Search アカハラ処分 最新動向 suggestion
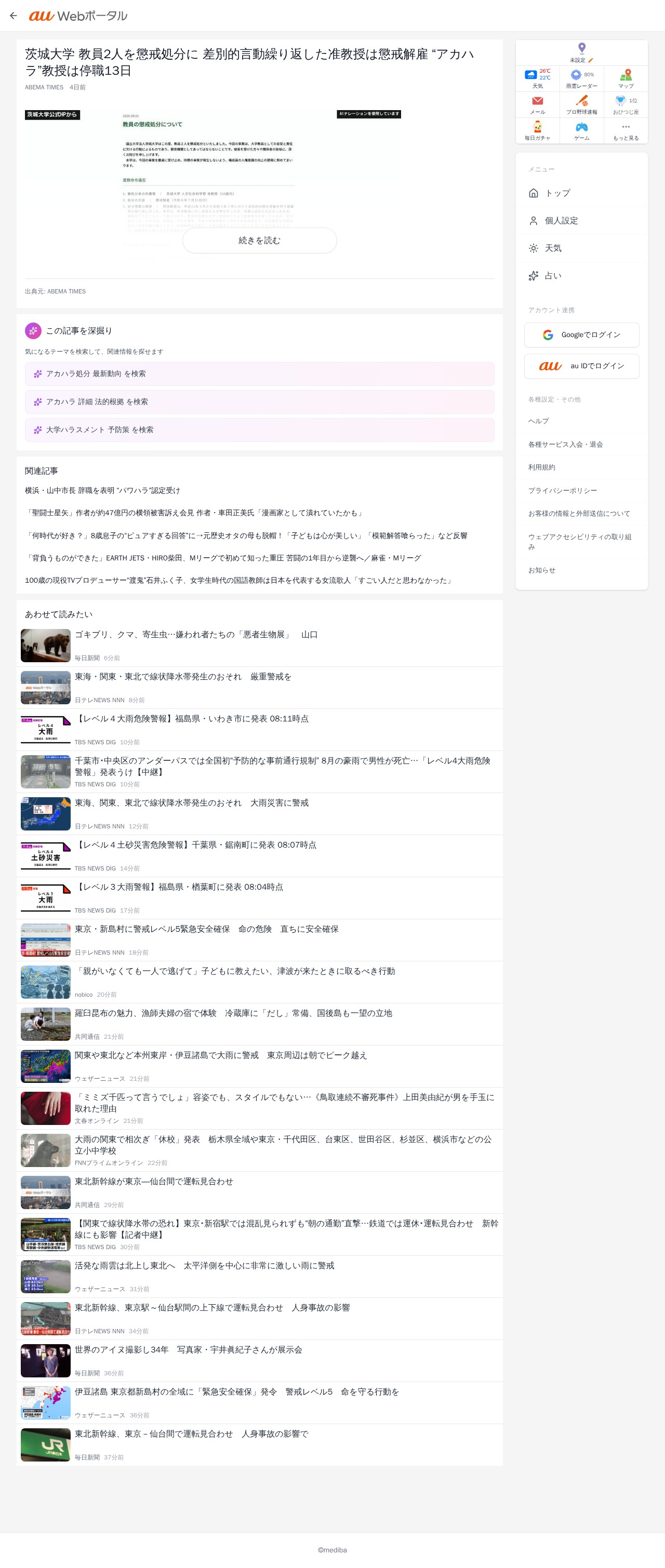Screen dimensions: 665x1568 tap(259, 374)
